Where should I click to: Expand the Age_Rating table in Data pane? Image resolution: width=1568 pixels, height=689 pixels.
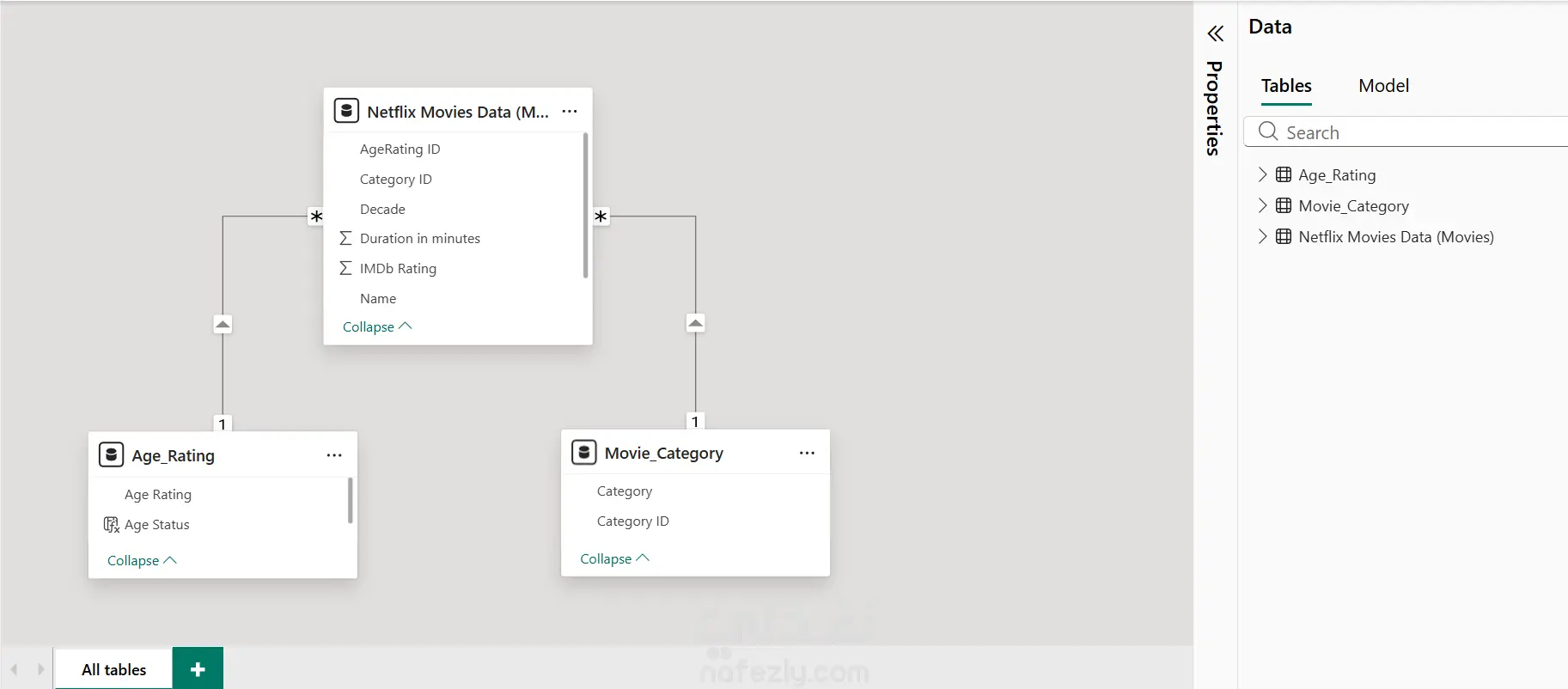tap(1262, 174)
